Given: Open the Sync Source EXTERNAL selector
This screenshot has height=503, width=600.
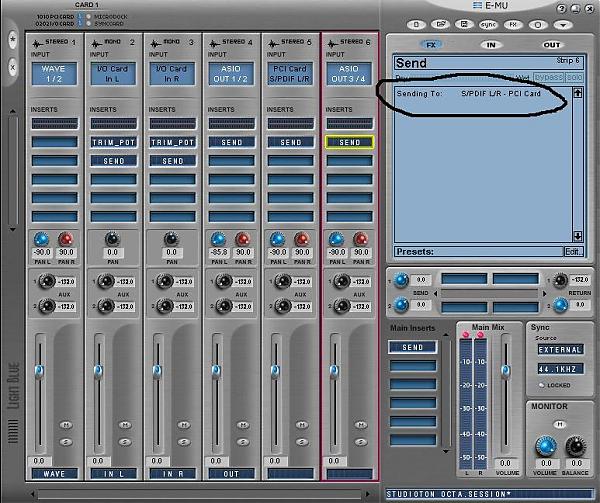Looking at the screenshot, I should coord(559,350).
